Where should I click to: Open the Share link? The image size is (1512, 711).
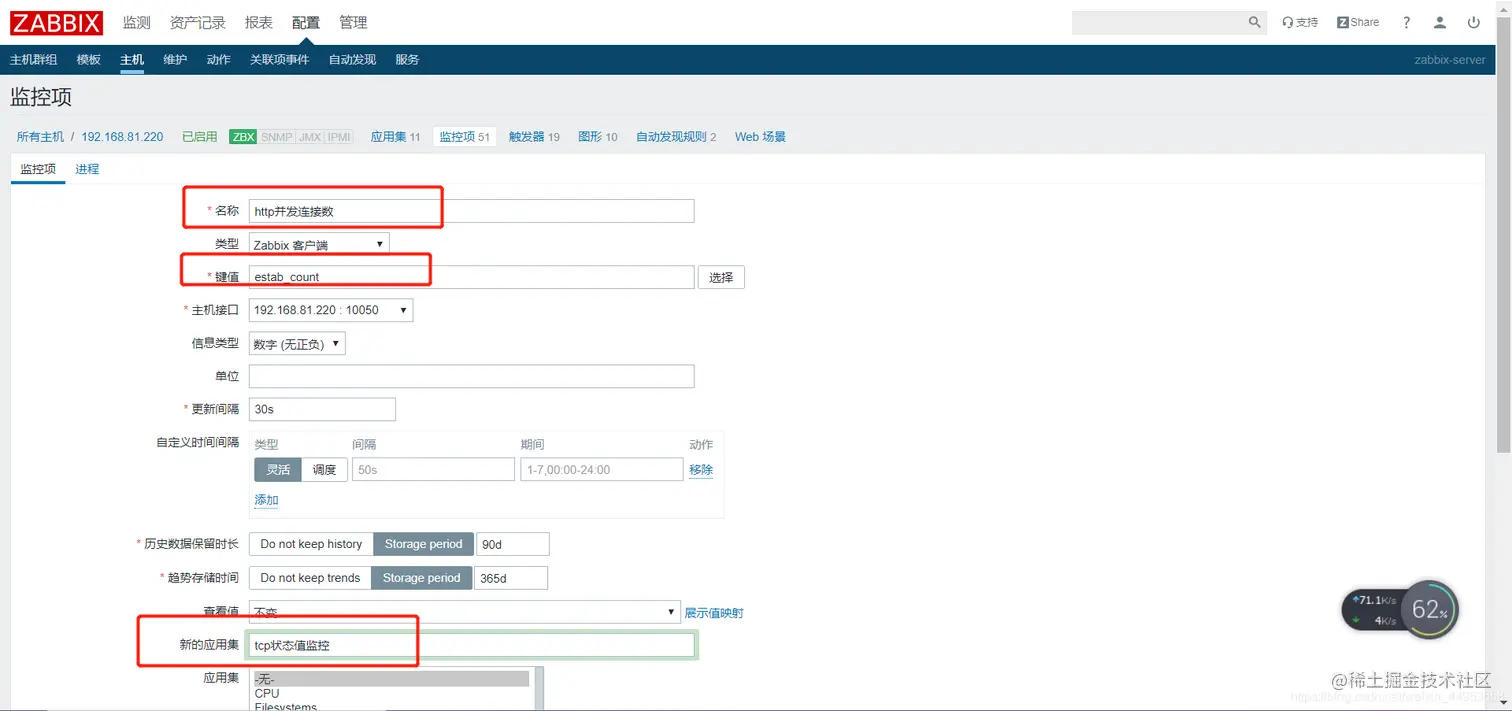[1358, 22]
